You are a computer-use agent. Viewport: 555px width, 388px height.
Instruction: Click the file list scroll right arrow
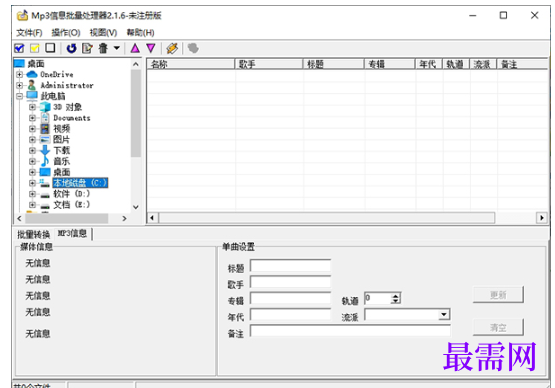point(542,218)
